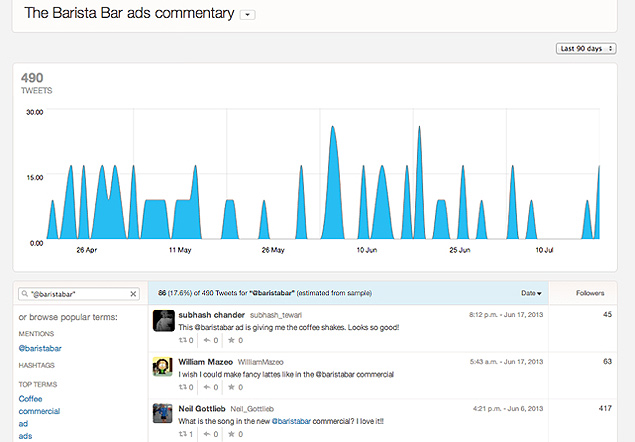The height and width of the screenshot is (442, 635).
Task: Retweet subhash chander's tweet
Action: click(x=186, y=340)
